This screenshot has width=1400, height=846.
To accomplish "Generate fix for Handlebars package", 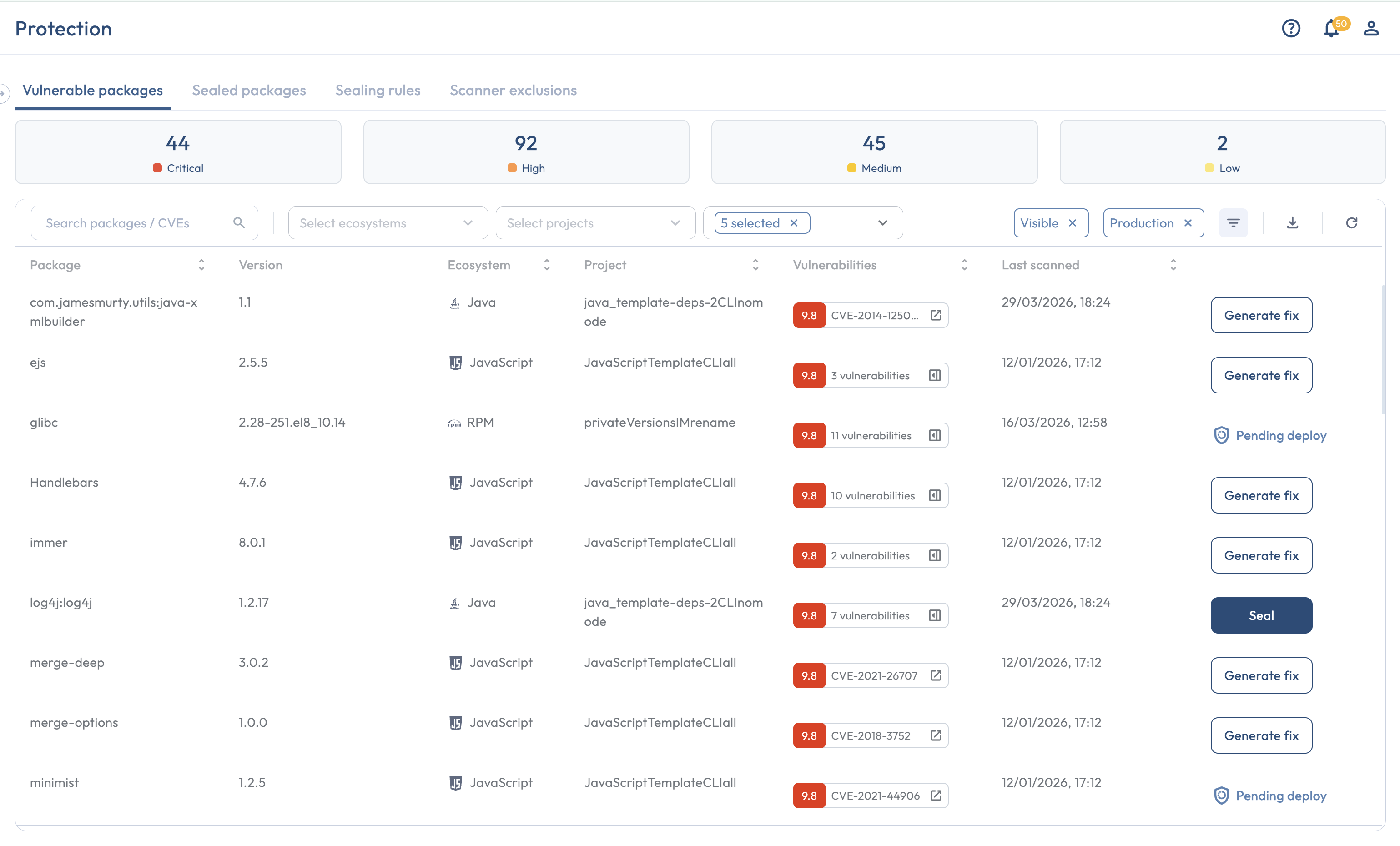I will pyautogui.click(x=1261, y=495).
